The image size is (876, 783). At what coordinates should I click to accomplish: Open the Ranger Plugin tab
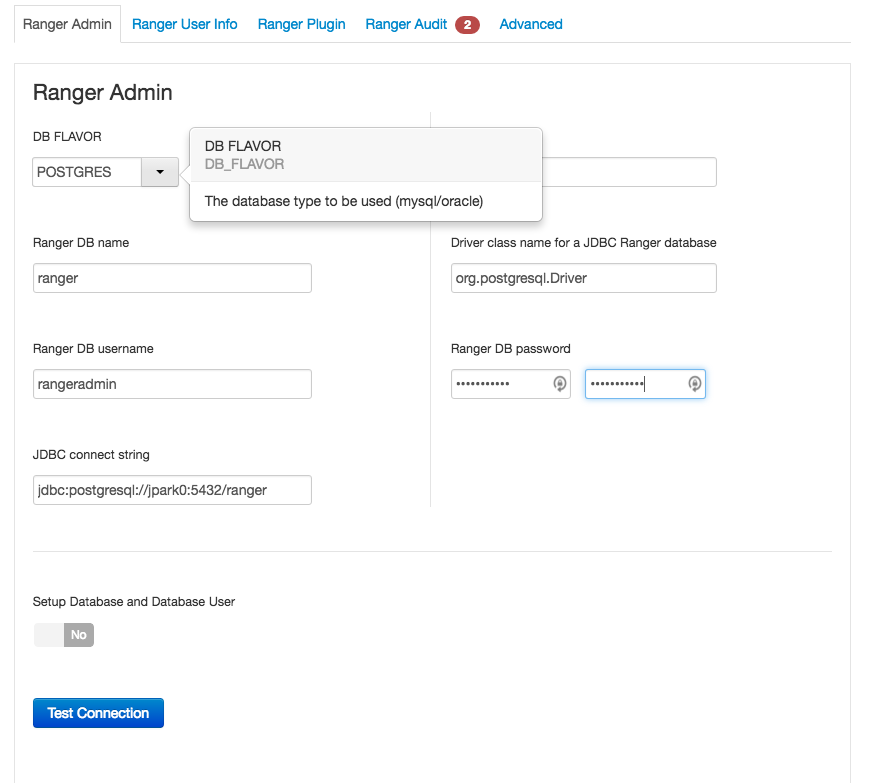[301, 24]
